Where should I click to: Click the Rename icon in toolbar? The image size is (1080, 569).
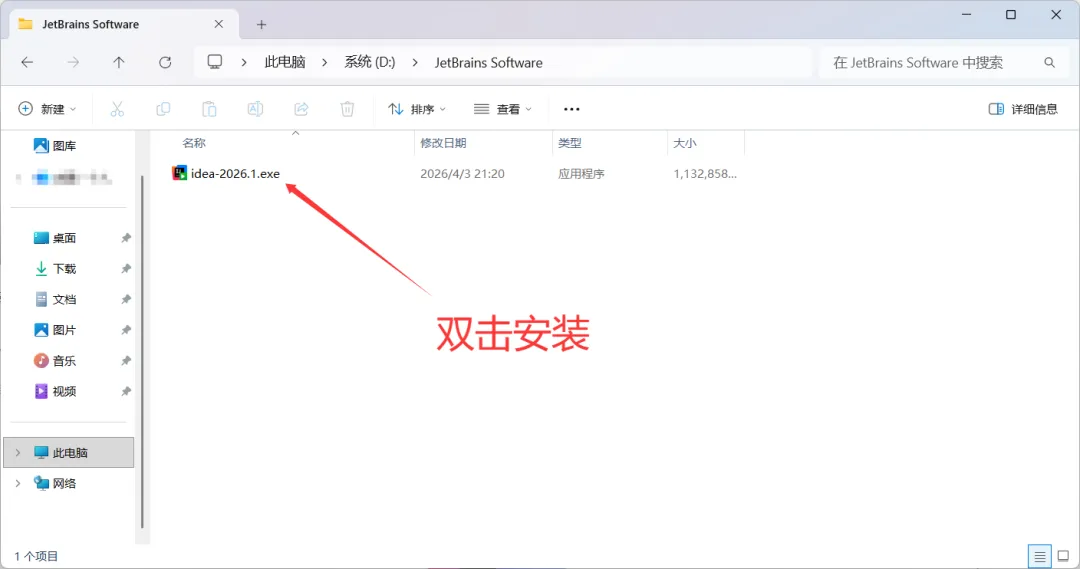255,109
